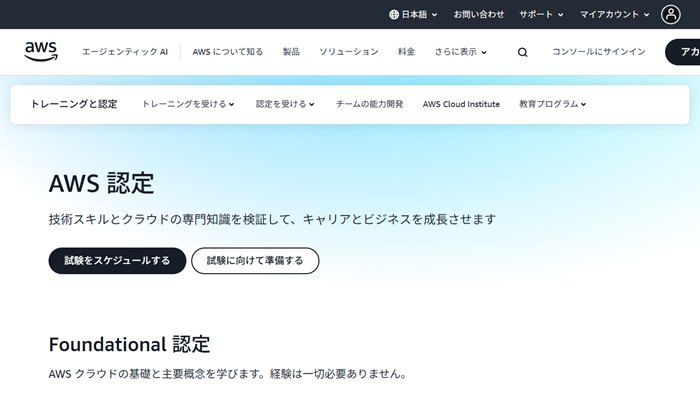Expand the マイアカウント menu

pos(614,15)
